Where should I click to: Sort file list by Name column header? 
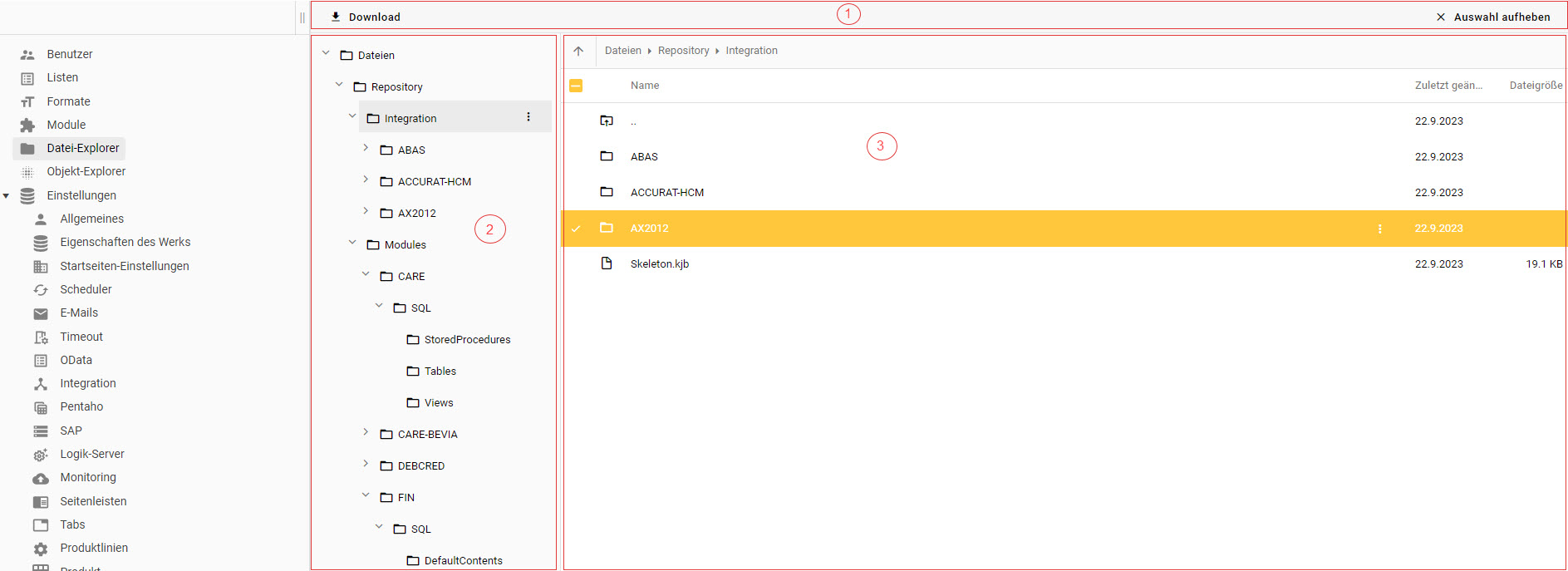pos(645,86)
